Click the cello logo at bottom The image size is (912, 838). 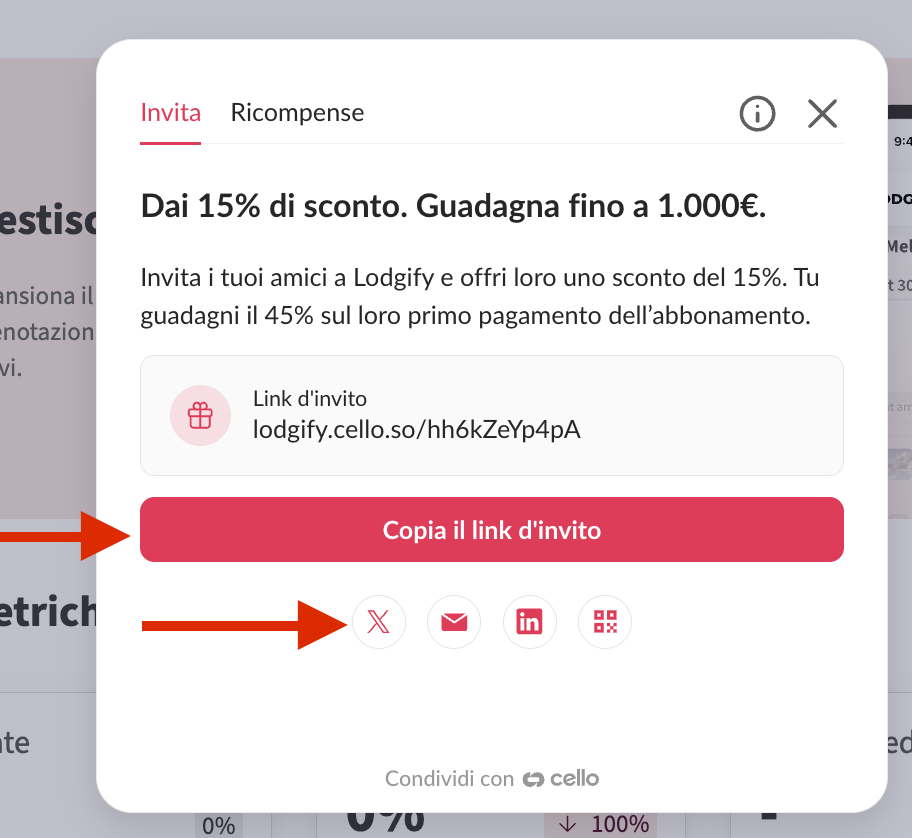tap(561, 778)
